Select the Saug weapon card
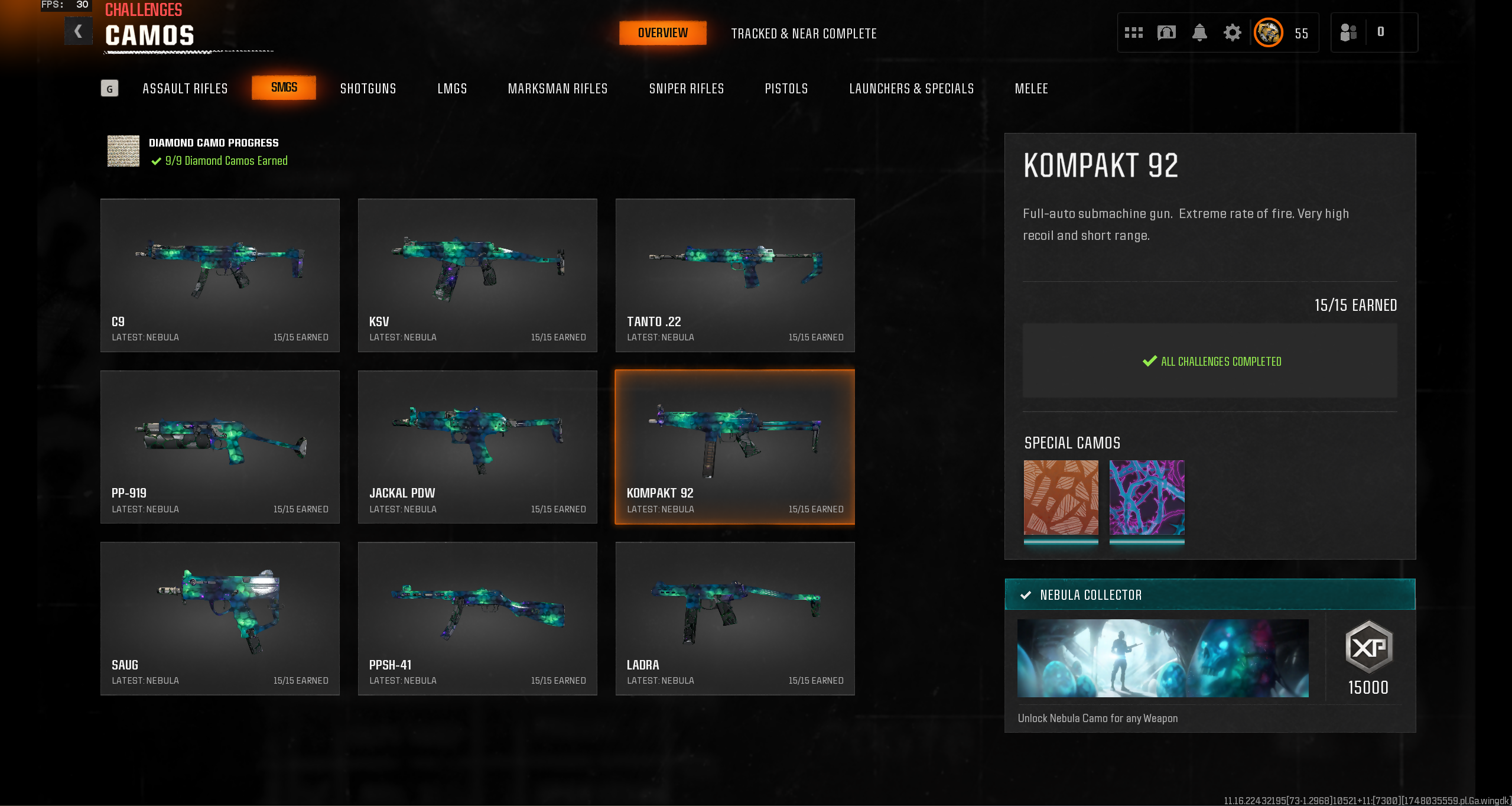Screen dimensions: 1512x806 click(220, 619)
